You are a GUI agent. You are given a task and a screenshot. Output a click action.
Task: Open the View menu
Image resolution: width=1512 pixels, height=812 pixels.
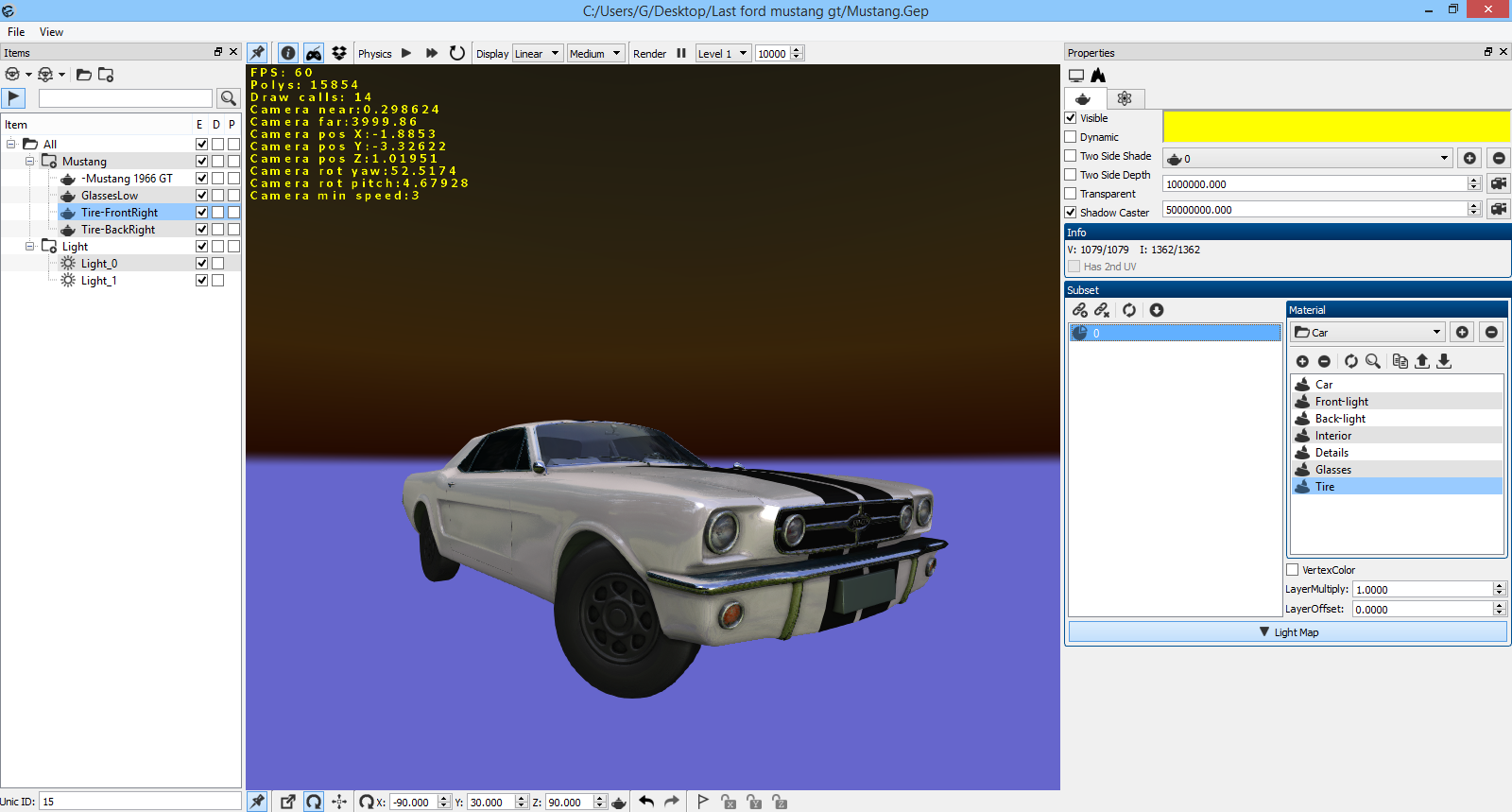51,32
